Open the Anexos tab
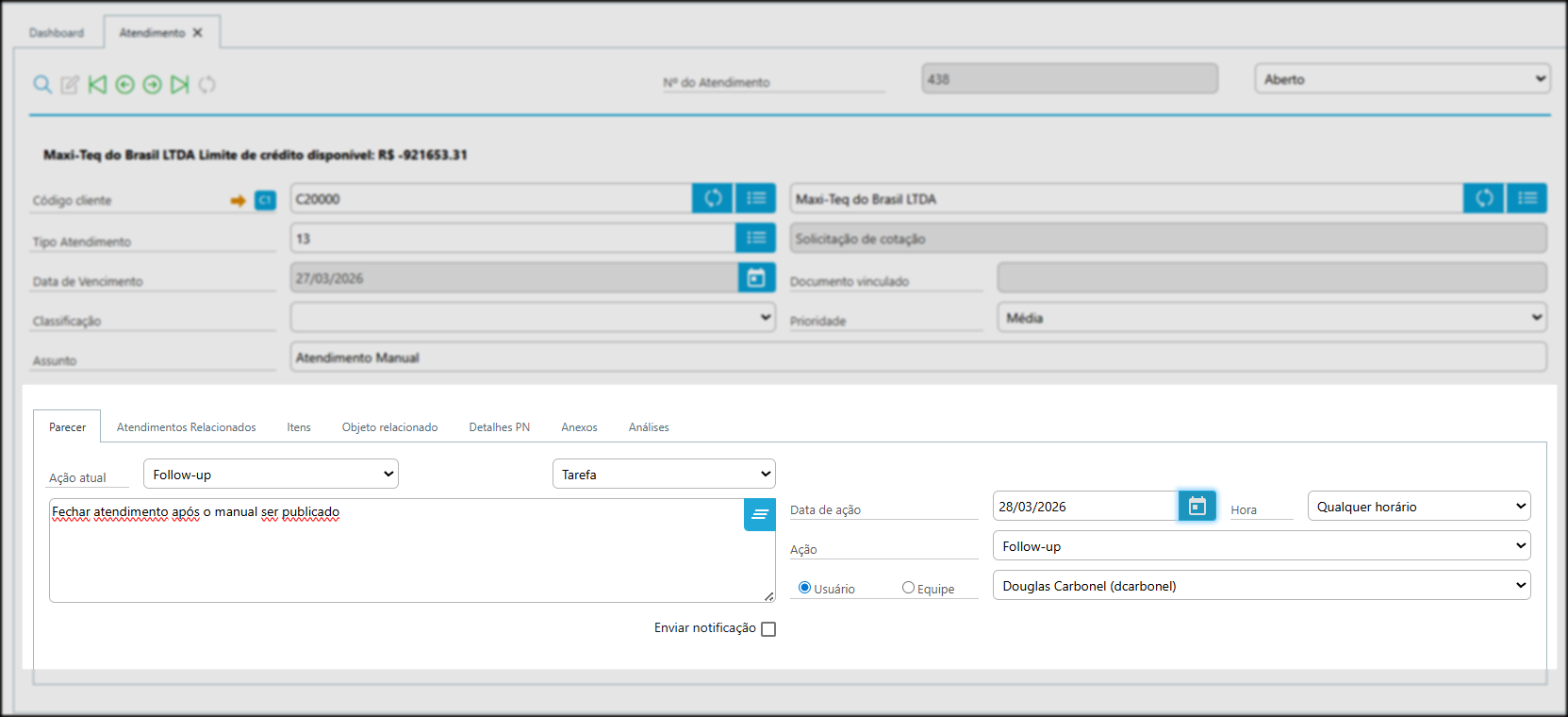Screen dimensions: 1568x717 click(x=579, y=427)
